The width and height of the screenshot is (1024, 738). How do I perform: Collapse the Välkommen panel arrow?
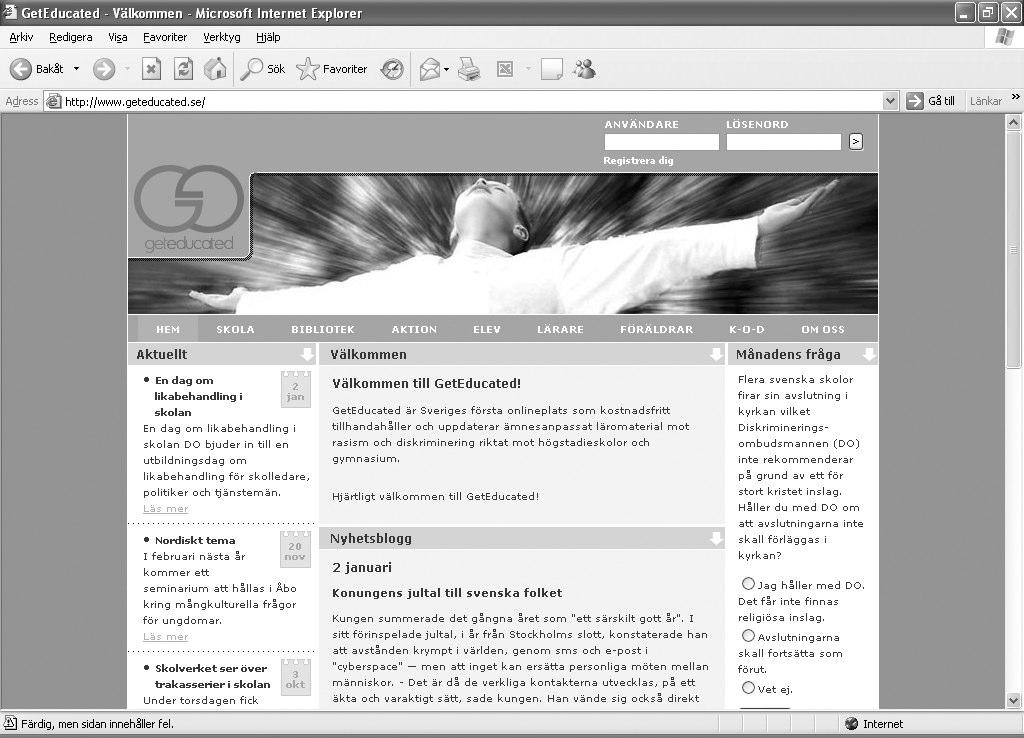tap(716, 354)
